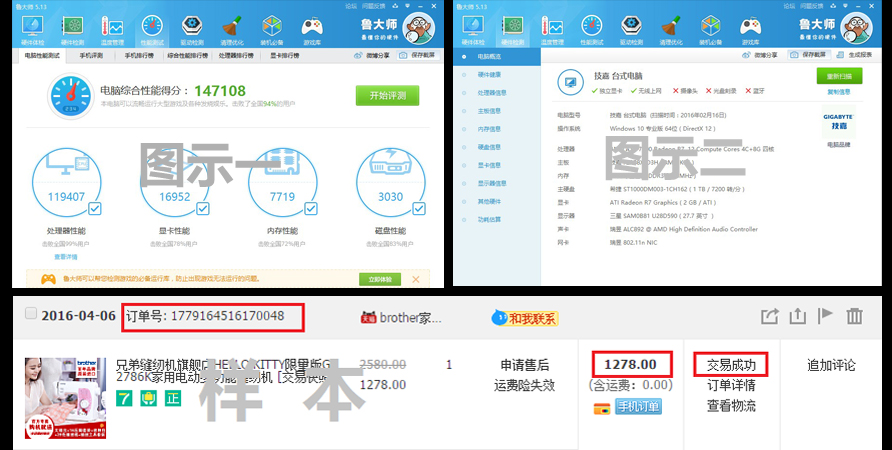Click the 查看物流 link
The height and width of the screenshot is (450, 892).
click(731, 406)
